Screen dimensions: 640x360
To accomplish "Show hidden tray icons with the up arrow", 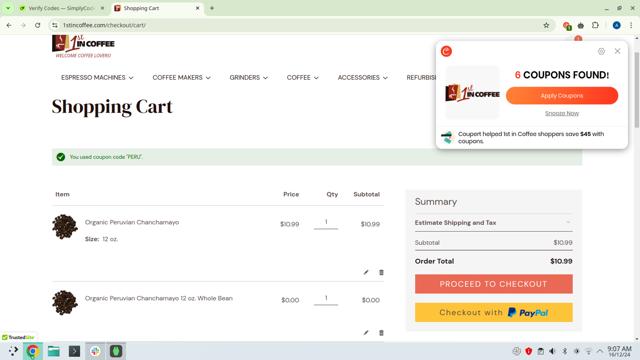I will point(600,351).
